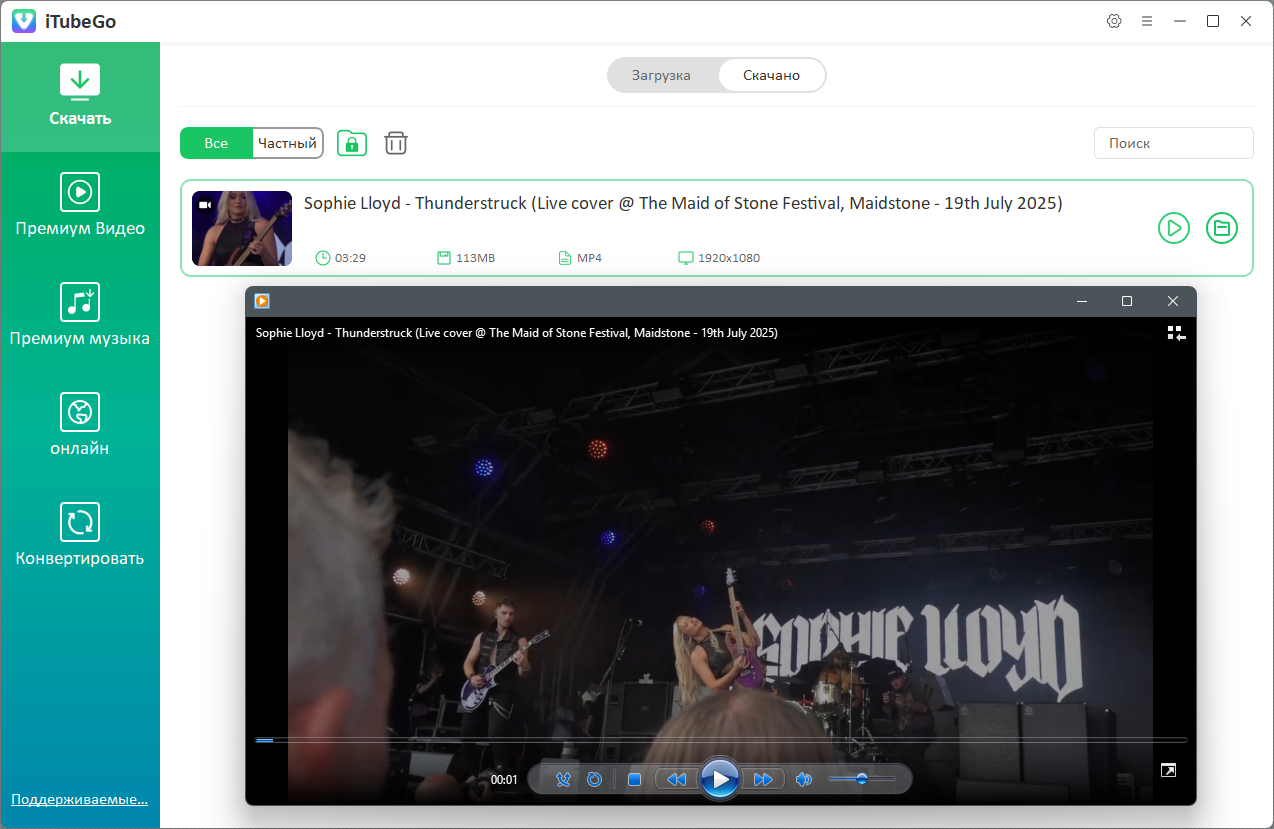Open iTubeGo settings gear

[1114, 21]
